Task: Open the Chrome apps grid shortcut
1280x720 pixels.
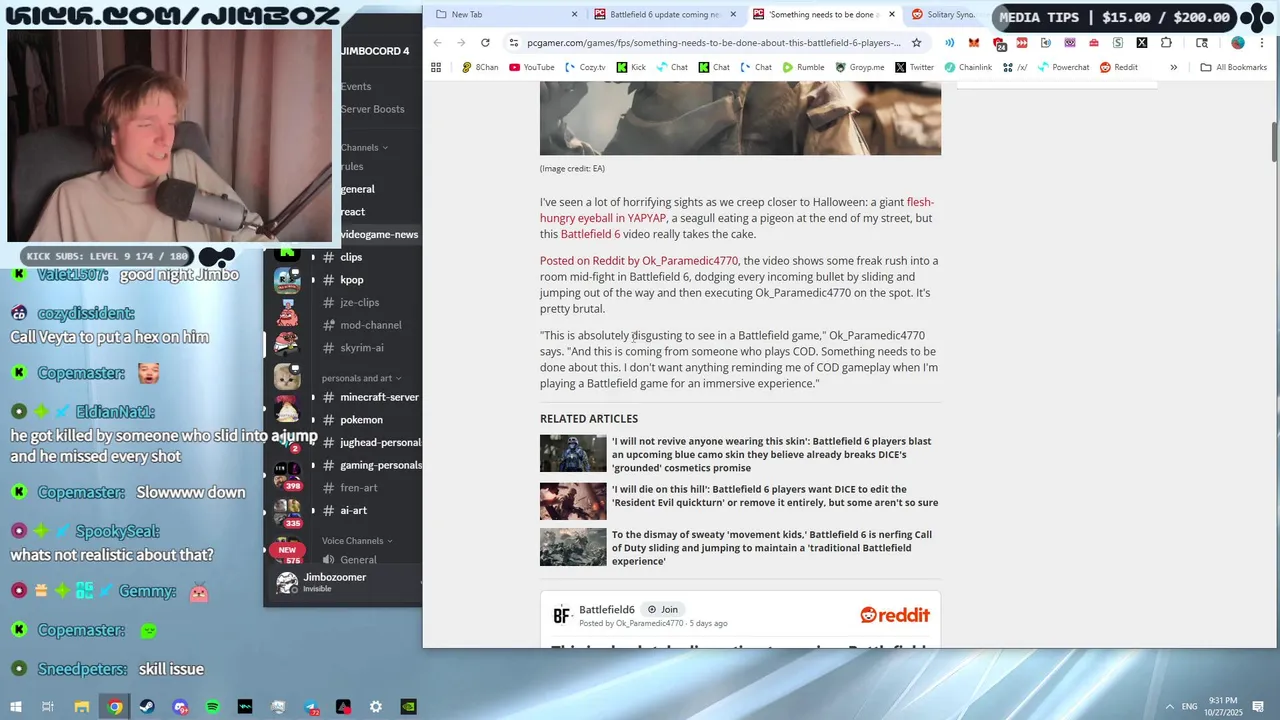Action: pos(436,67)
